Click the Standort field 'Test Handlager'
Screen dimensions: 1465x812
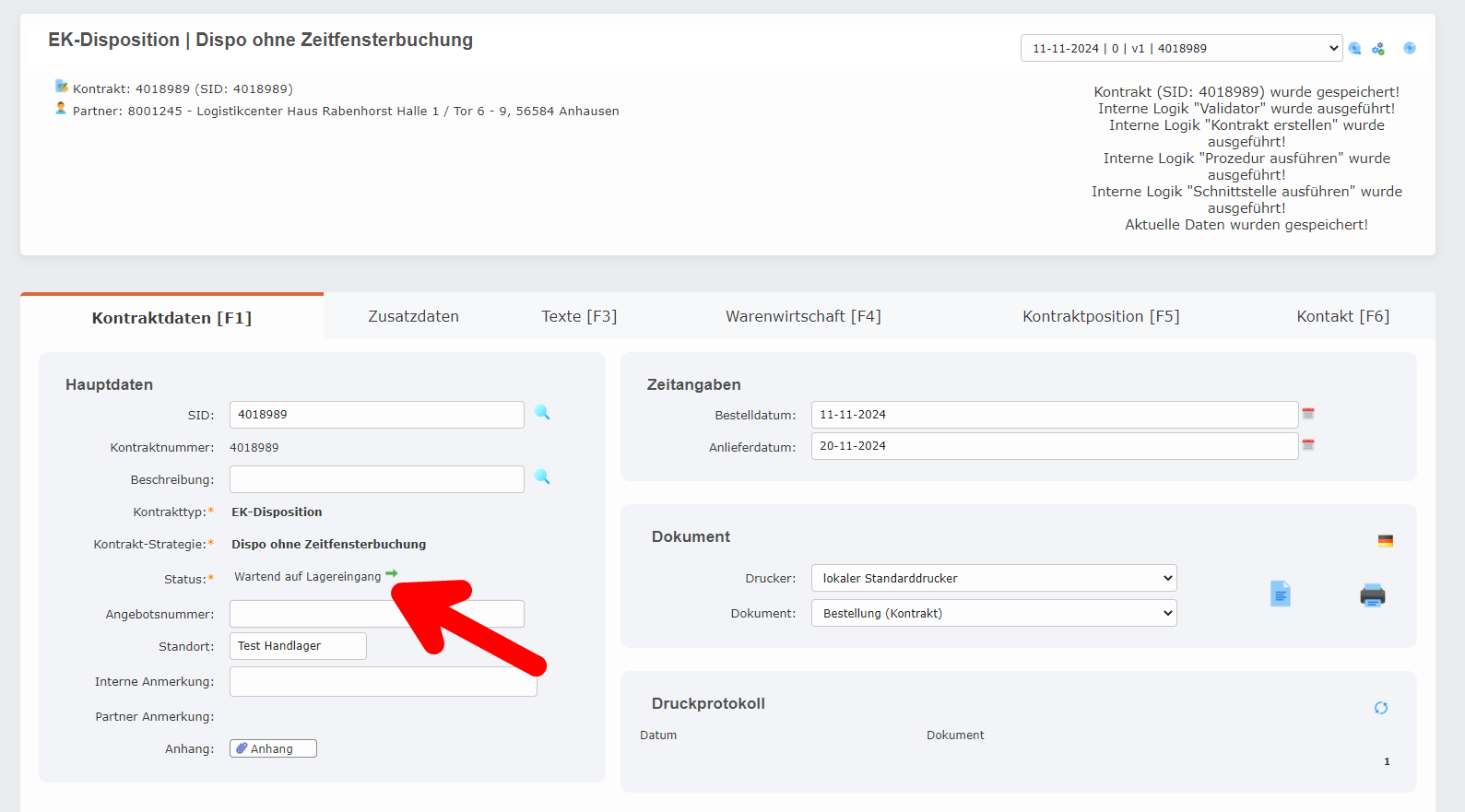[x=298, y=646]
